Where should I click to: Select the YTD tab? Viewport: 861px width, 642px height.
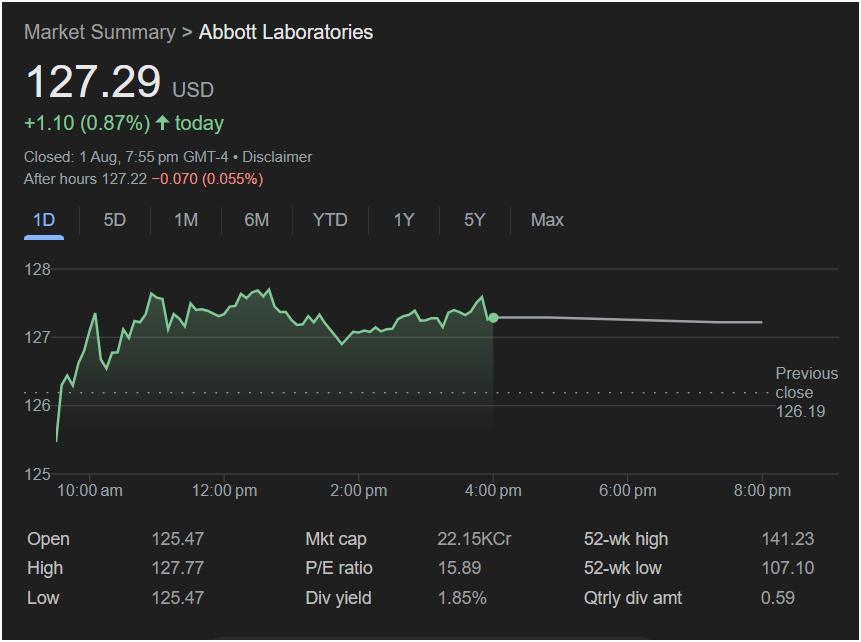330,220
